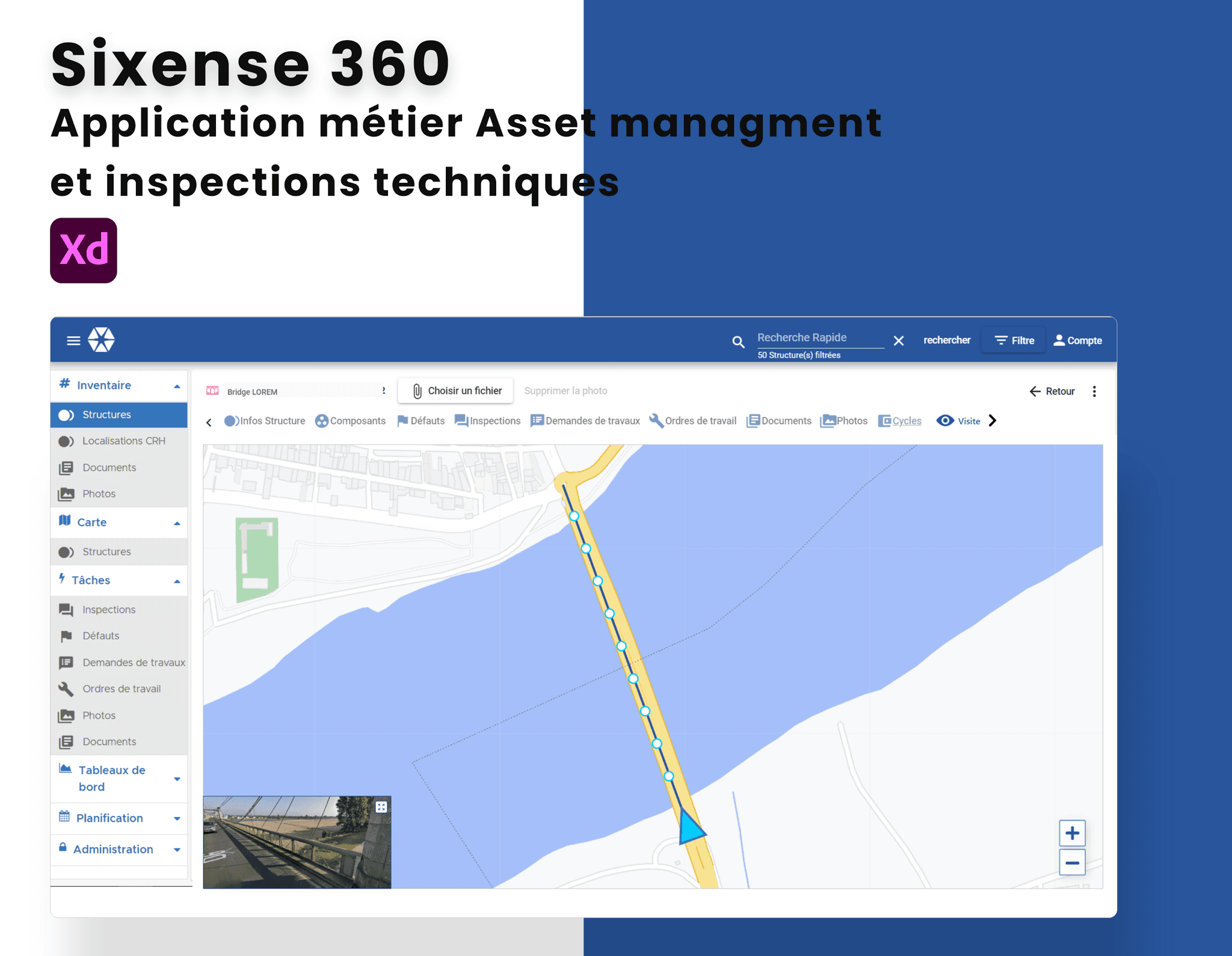Click the Sixense hexagon logo

coord(102,340)
